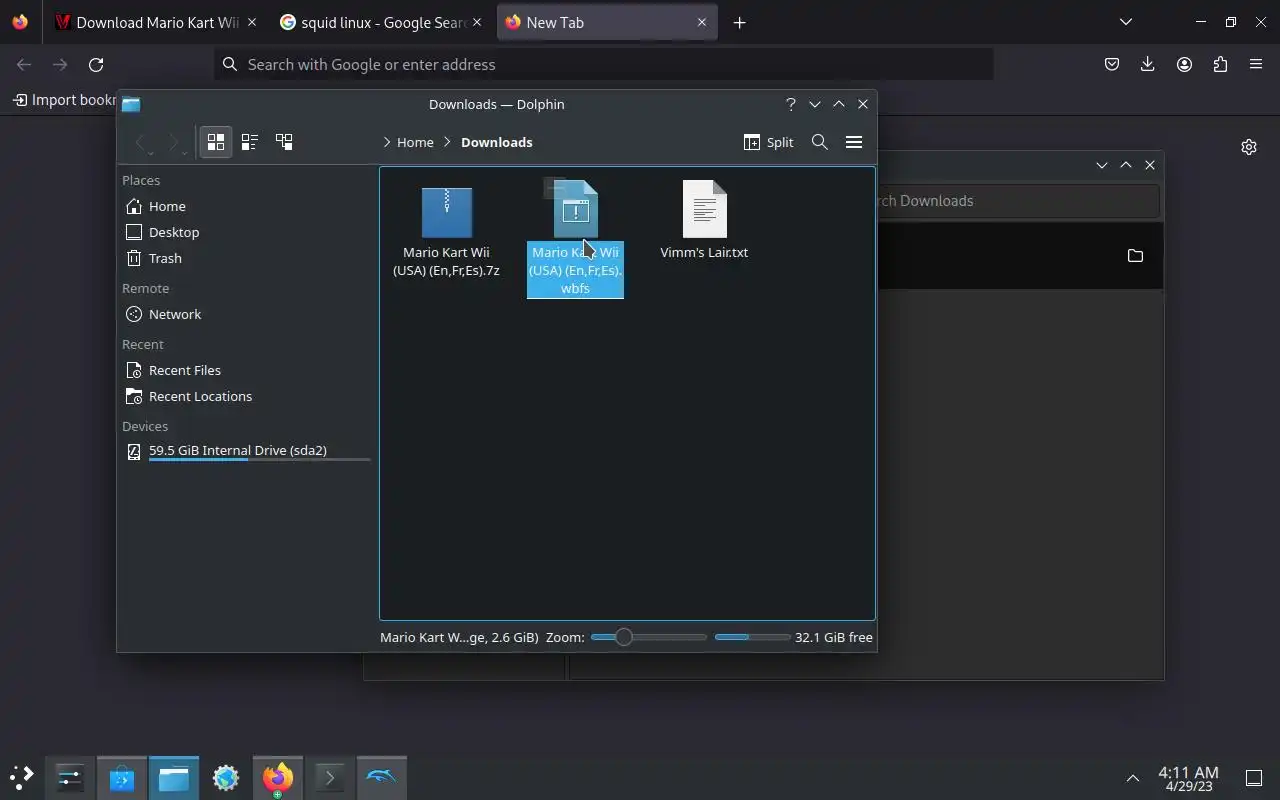Open Discover store from taskbar
Viewport: 1280px width, 800px height.
coord(122,777)
